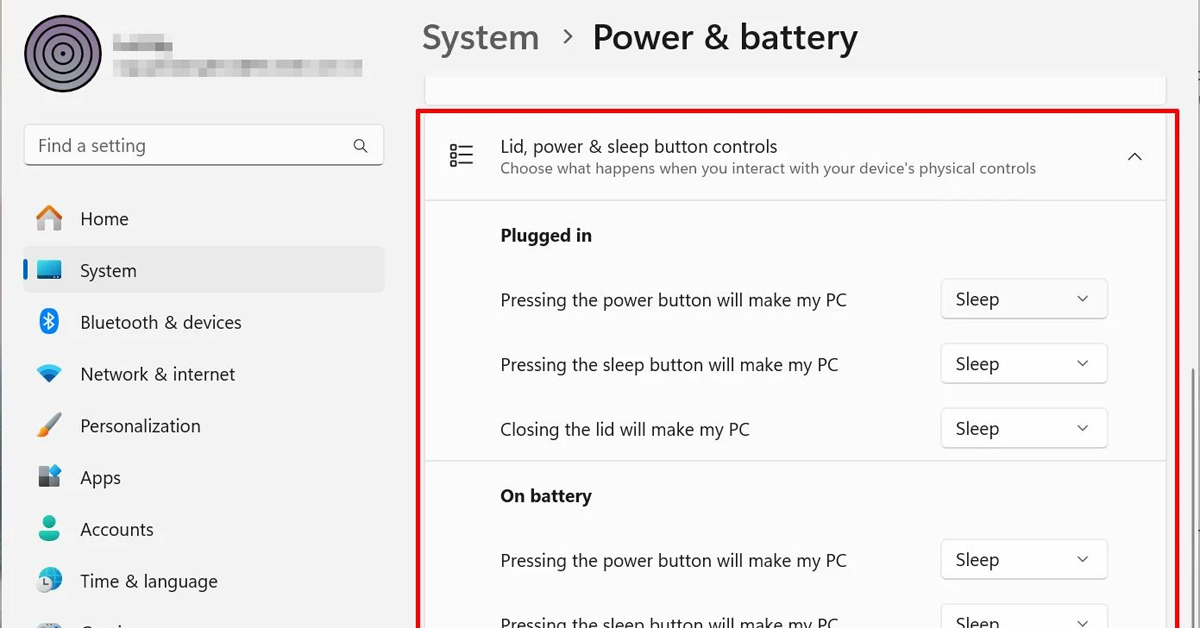Open plugged-in lid close action dropdown
Image resolution: width=1200 pixels, height=628 pixels.
click(1023, 428)
